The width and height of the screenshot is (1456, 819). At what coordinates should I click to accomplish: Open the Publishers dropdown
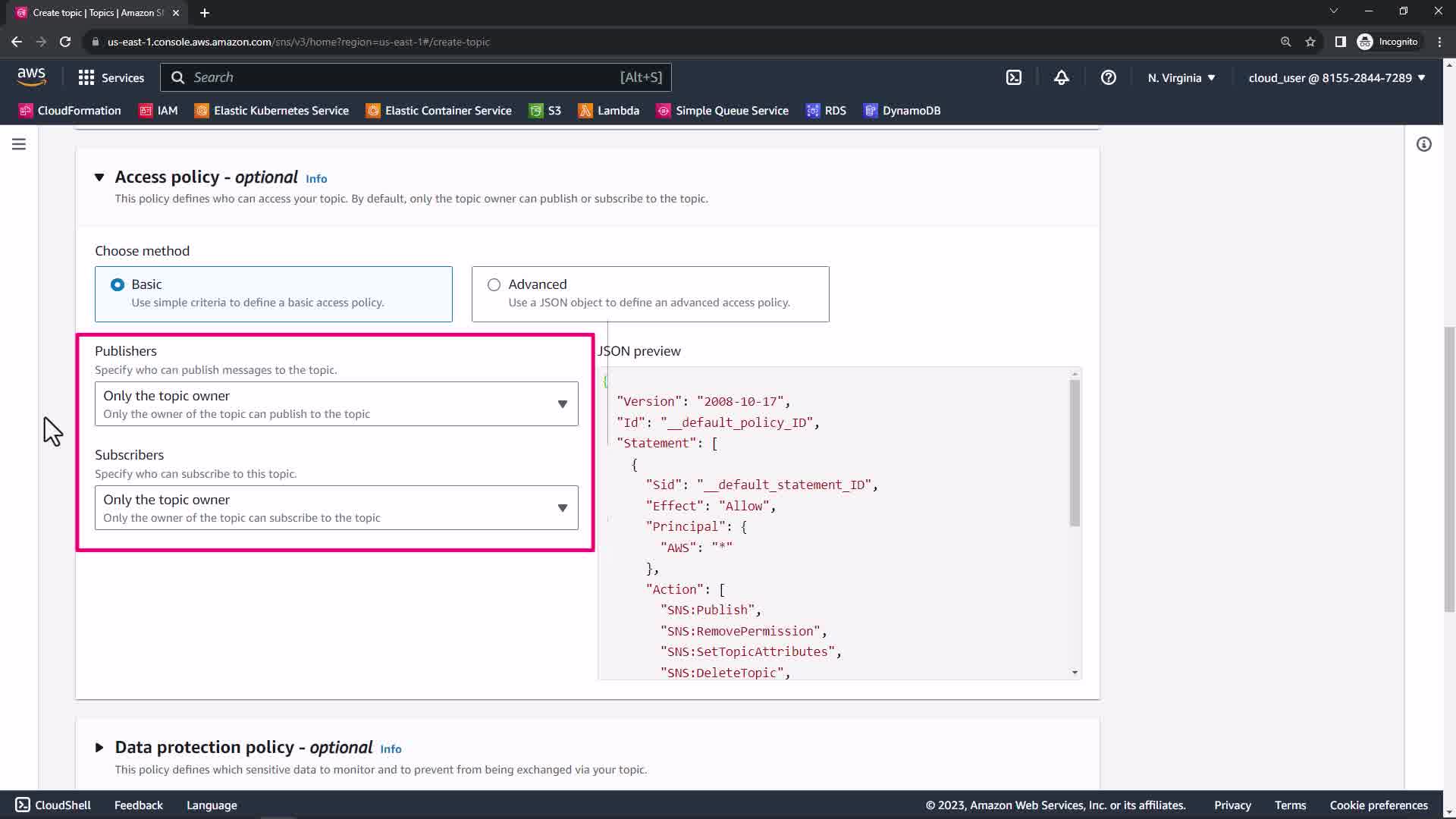click(336, 403)
